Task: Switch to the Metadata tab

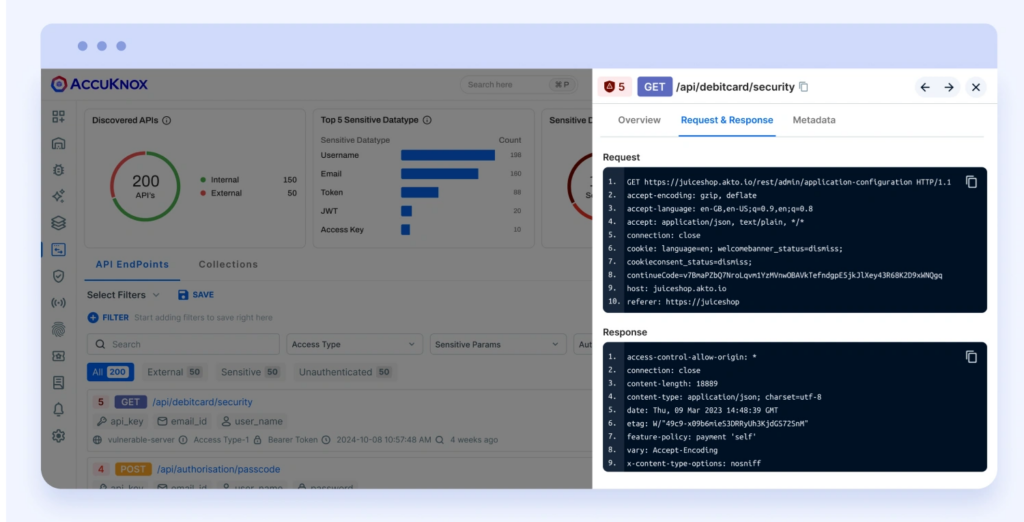Action: click(814, 120)
